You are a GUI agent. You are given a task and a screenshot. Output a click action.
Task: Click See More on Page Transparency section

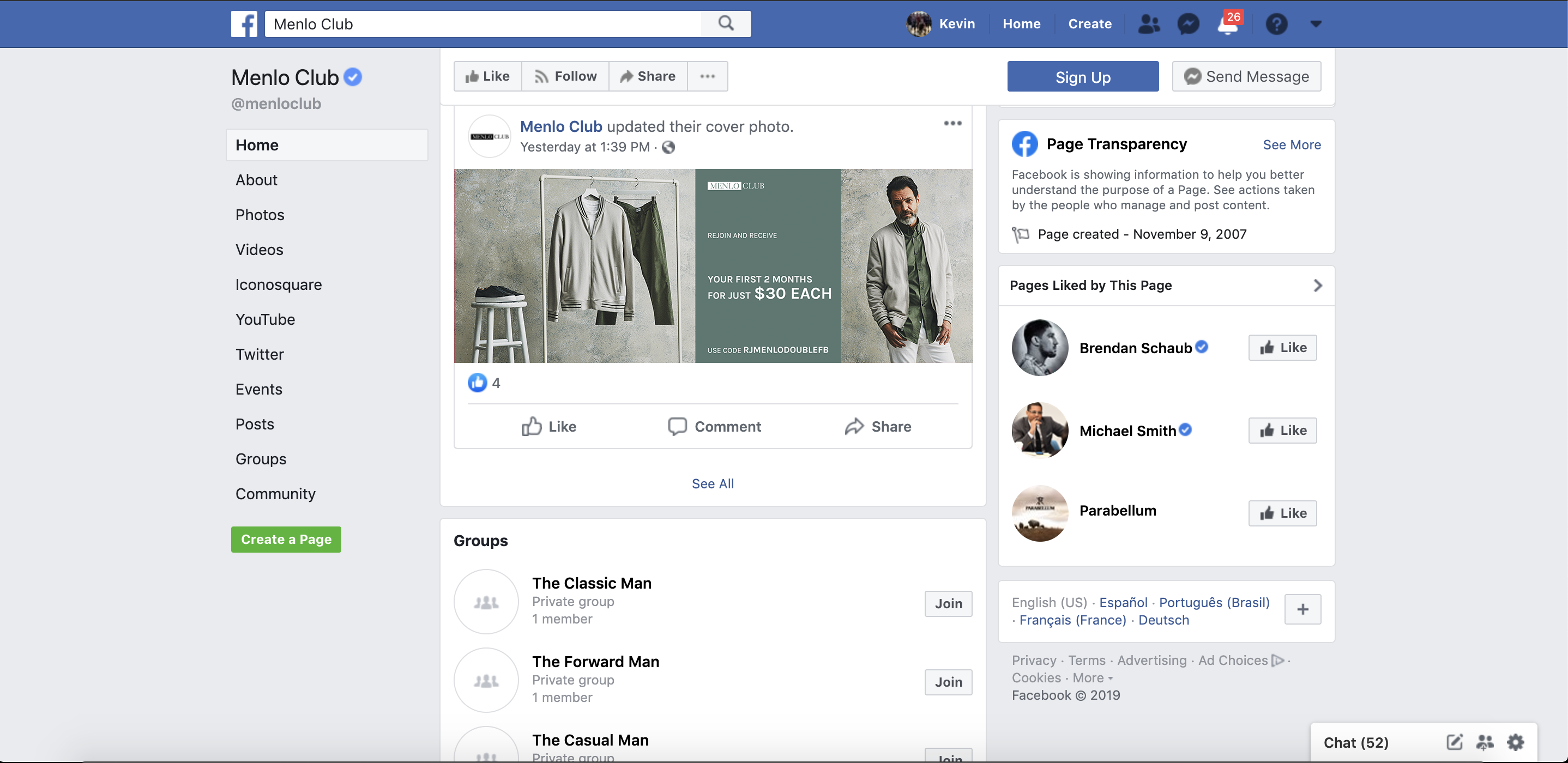pyautogui.click(x=1292, y=144)
